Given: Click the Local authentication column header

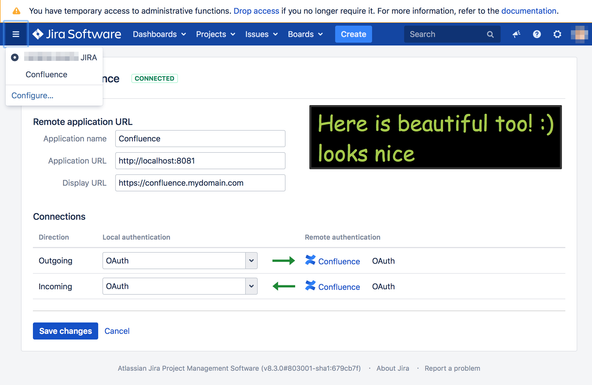Looking at the screenshot, I should point(136,237).
